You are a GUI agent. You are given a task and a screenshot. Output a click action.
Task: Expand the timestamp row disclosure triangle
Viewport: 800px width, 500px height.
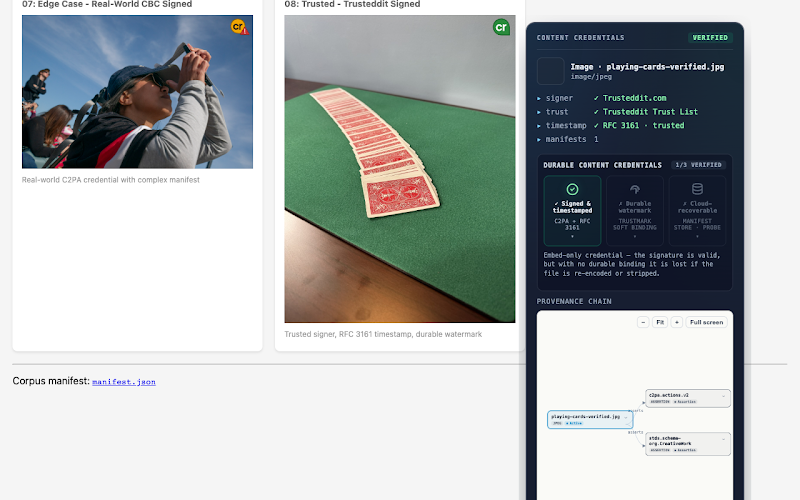point(539,126)
